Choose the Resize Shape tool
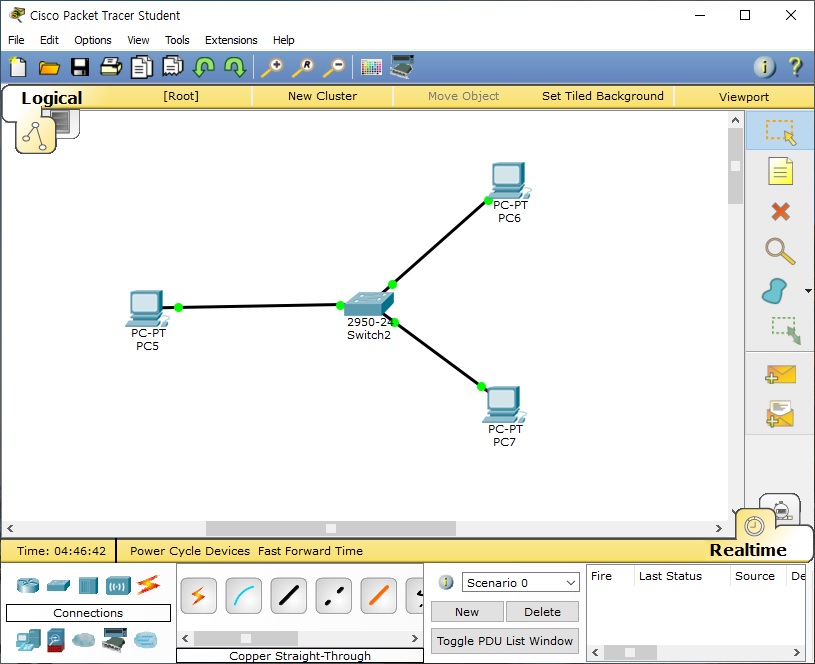This screenshot has width=815, height=664. 785,330
